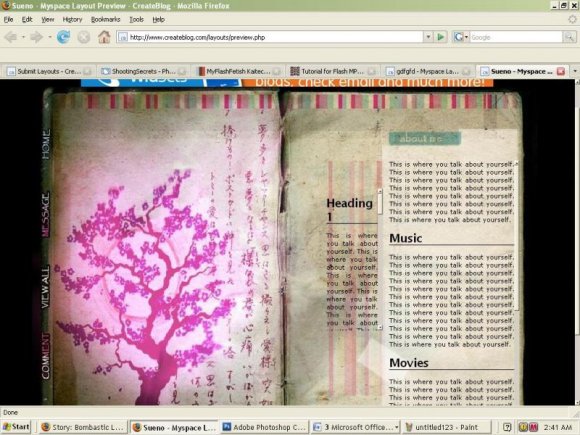Click the search magnifier icon

click(569, 37)
